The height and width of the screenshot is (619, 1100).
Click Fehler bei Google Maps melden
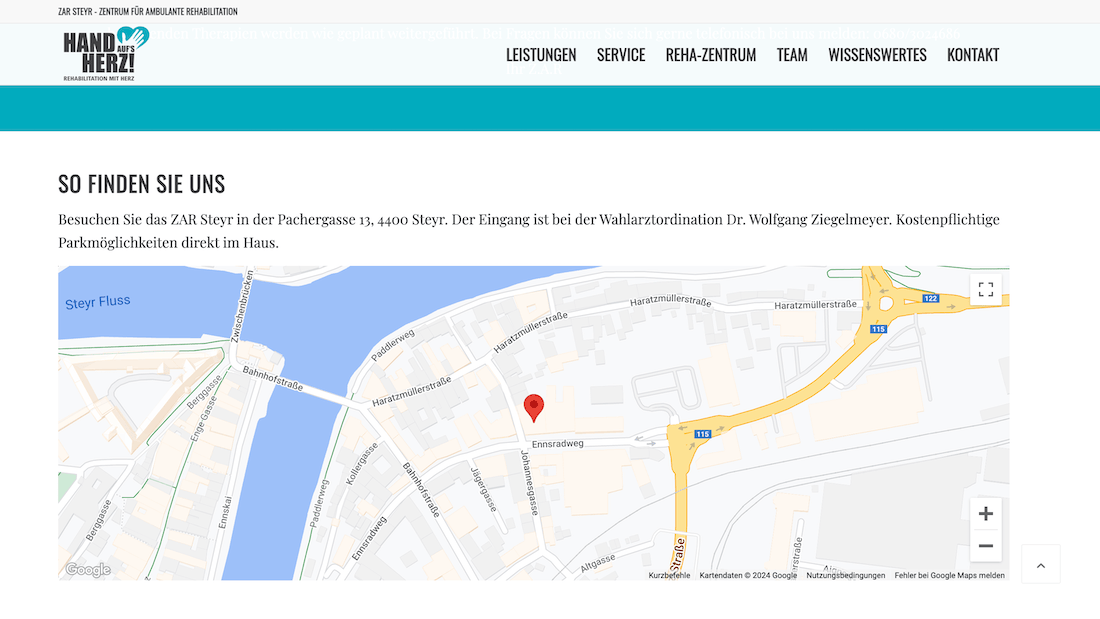point(949,575)
